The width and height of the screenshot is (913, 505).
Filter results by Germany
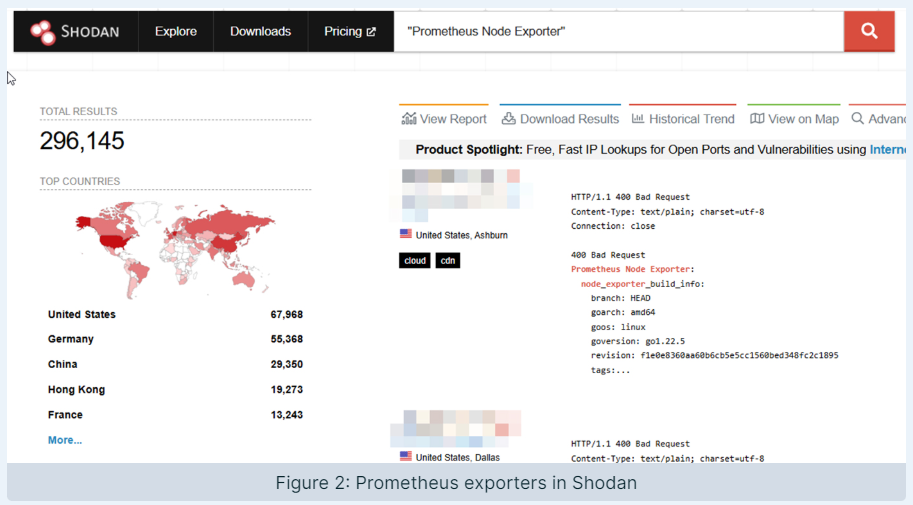70,339
